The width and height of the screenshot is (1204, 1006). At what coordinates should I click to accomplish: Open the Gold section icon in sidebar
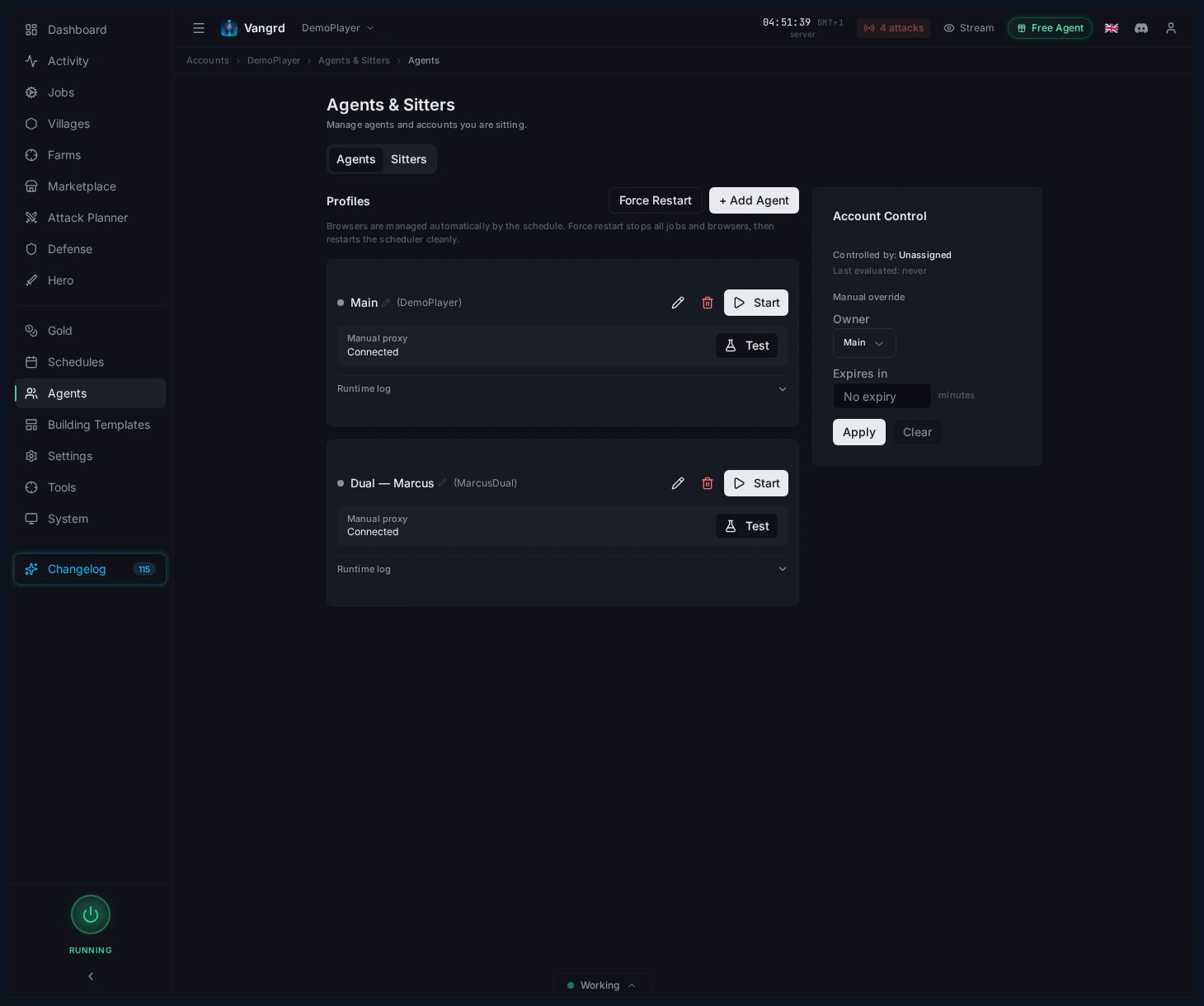point(31,331)
